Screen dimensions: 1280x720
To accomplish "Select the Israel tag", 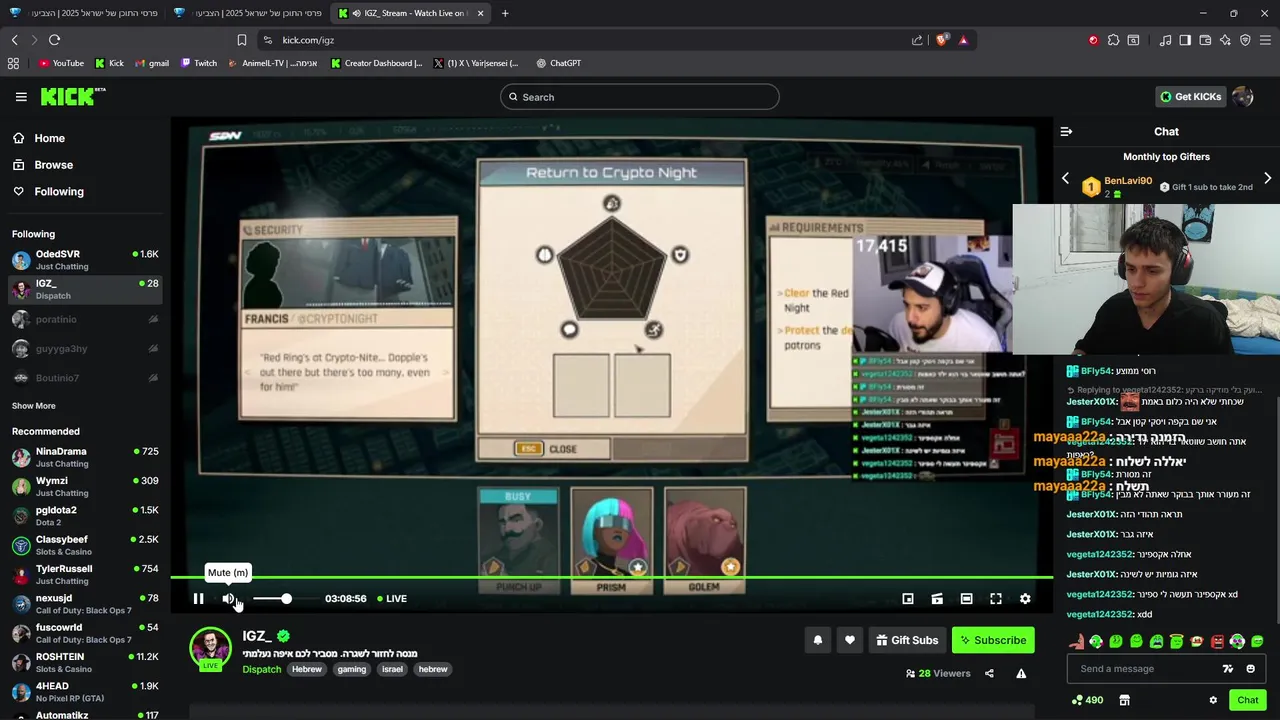I will (392, 669).
